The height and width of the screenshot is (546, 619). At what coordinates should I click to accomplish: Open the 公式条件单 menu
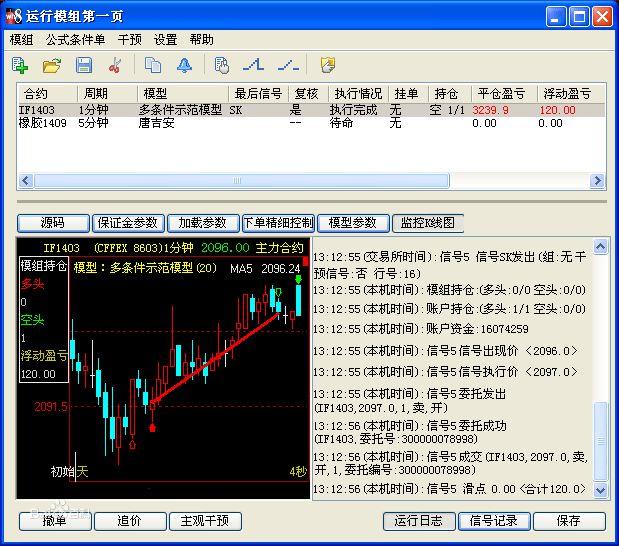coord(75,40)
